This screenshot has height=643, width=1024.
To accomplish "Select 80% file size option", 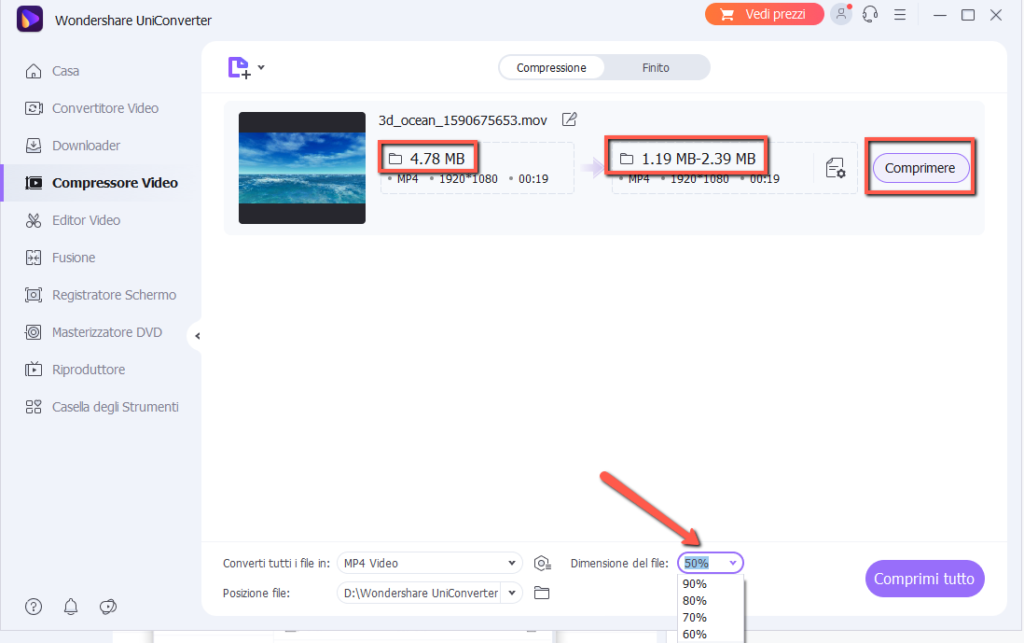I will point(694,601).
